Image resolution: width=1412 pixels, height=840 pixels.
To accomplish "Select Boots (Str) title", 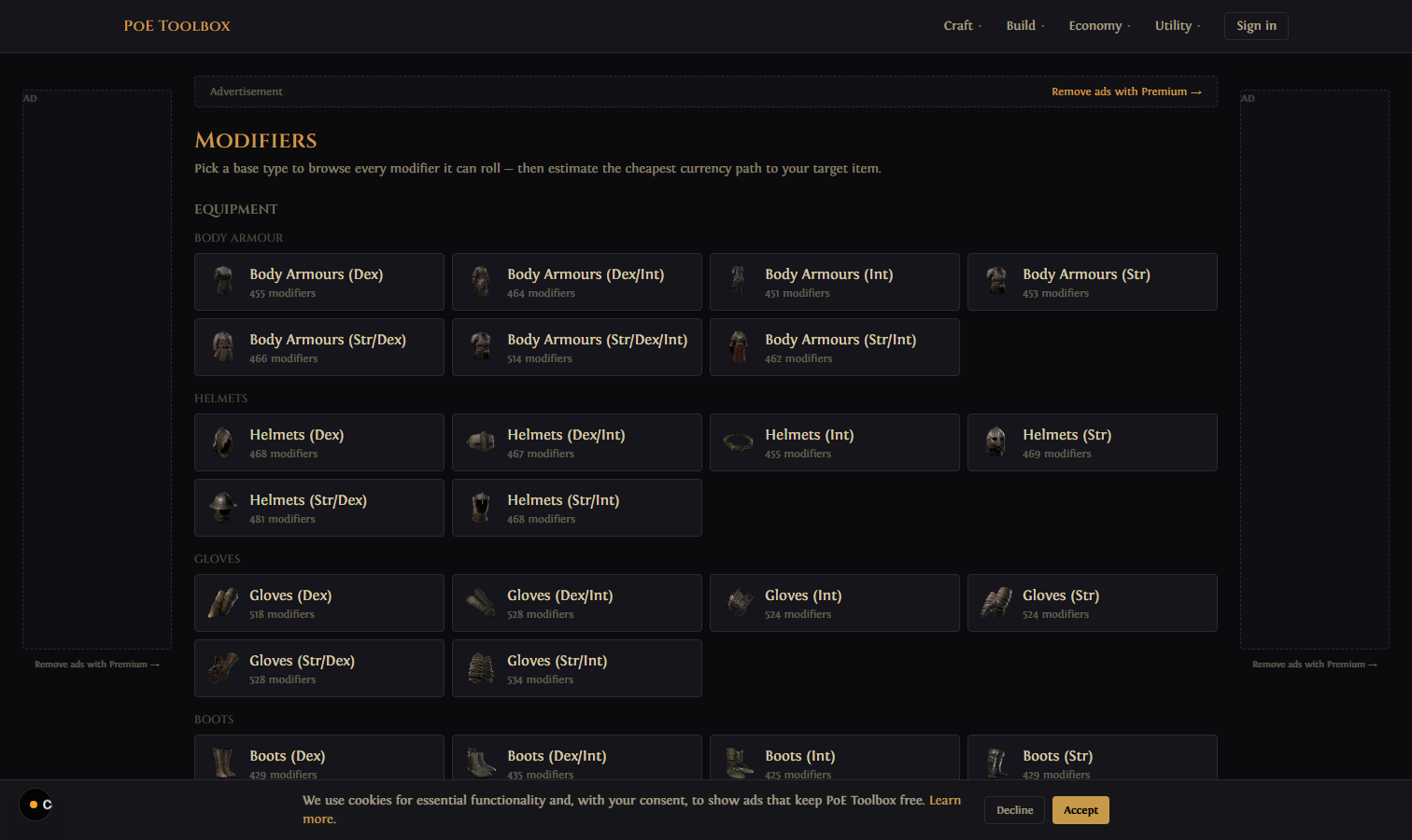I will click(1057, 756).
